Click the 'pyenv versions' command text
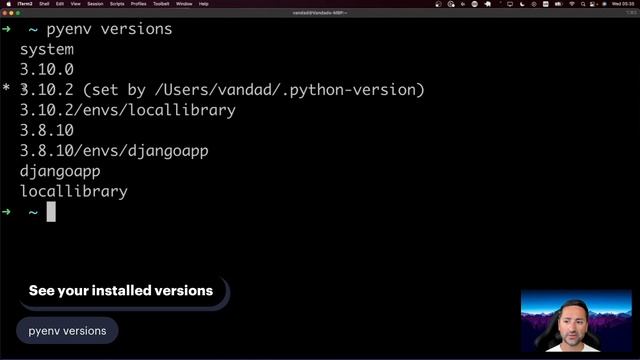The width and height of the screenshot is (640, 360). pyautogui.click(x=109, y=29)
